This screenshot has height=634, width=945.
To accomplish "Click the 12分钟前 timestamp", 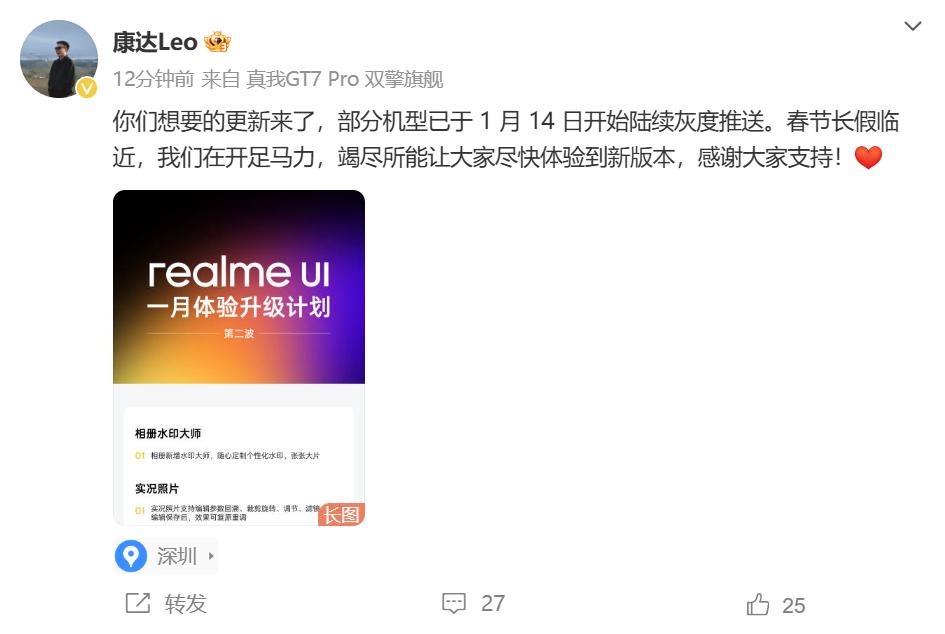I will coord(153,79).
